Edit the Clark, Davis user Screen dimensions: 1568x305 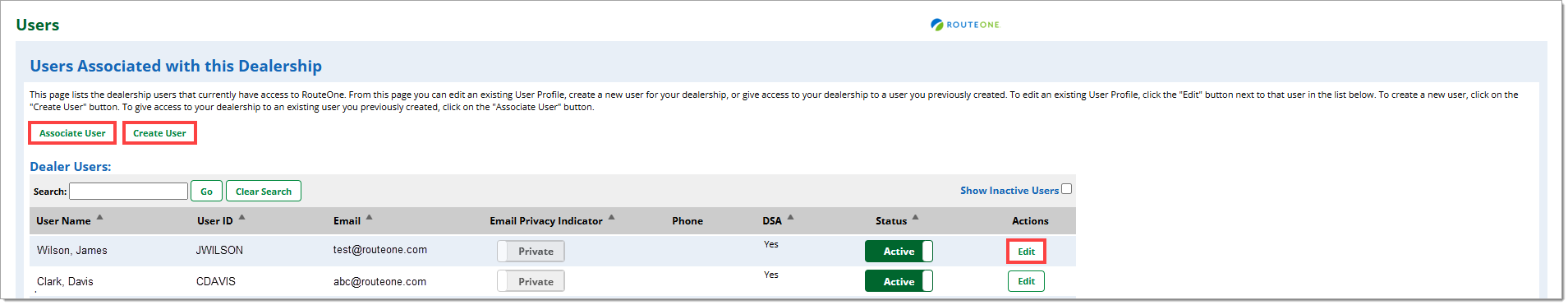pyautogui.click(x=1026, y=281)
